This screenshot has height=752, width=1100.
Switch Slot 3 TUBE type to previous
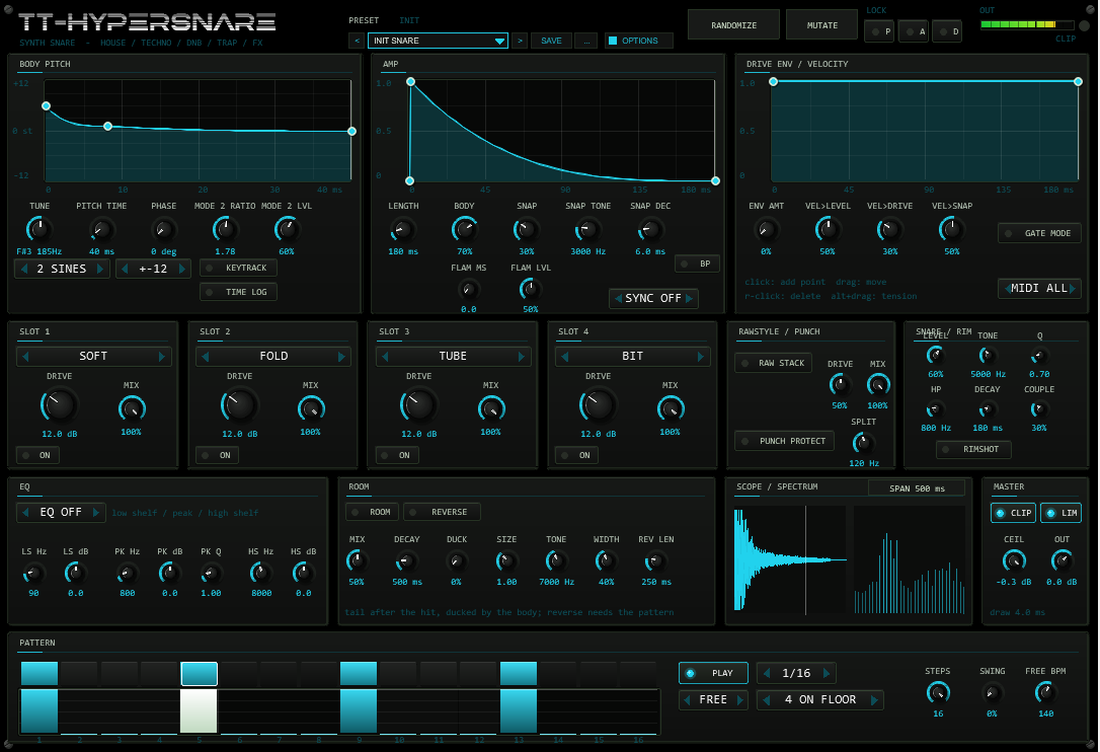[385, 356]
